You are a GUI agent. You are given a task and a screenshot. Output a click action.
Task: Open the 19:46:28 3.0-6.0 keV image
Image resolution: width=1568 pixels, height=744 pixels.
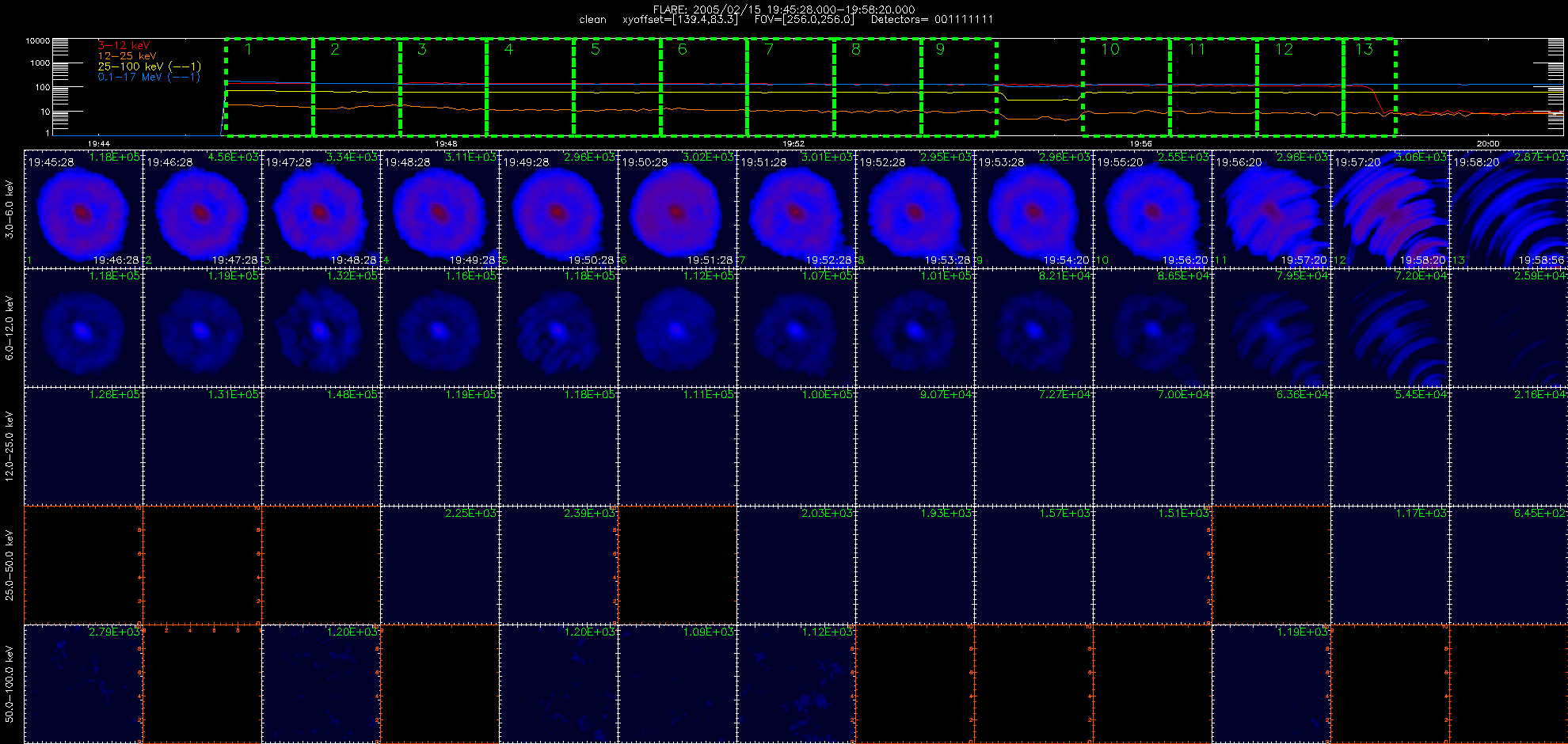coord(202,209)
